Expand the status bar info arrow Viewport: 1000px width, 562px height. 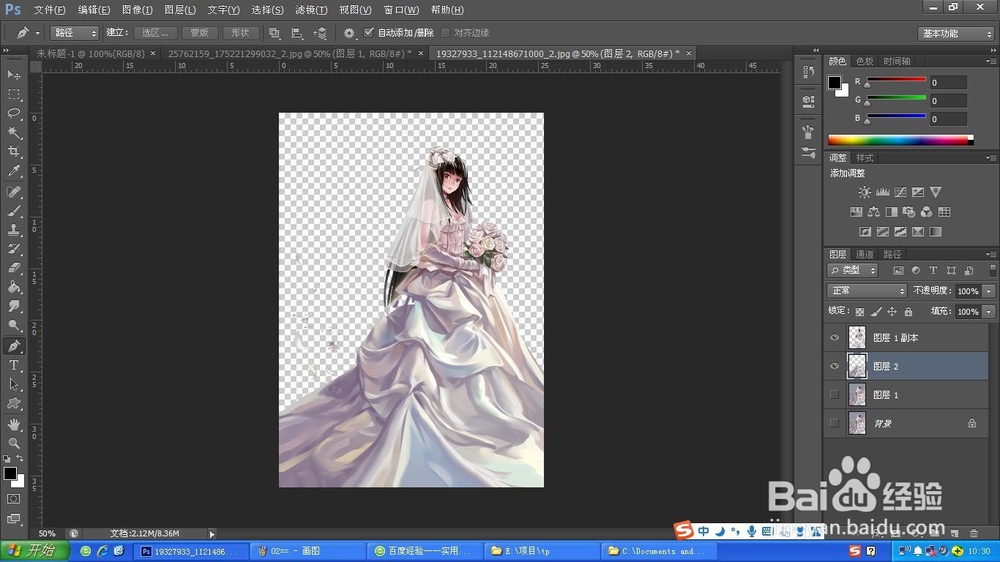pyautogui.click(x=212, y=533)
